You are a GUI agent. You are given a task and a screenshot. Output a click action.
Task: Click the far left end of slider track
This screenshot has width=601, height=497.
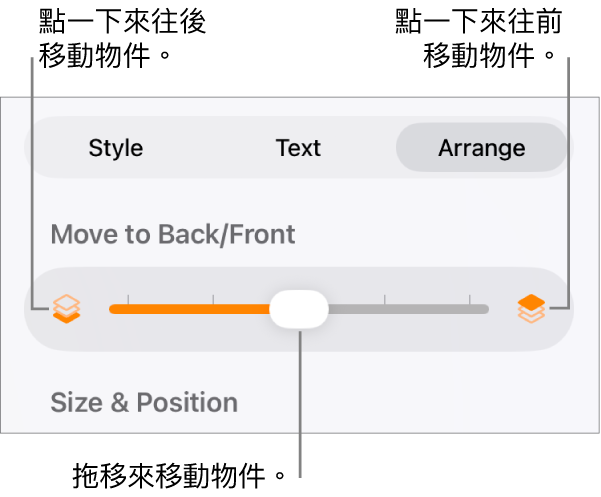point(112,309)
